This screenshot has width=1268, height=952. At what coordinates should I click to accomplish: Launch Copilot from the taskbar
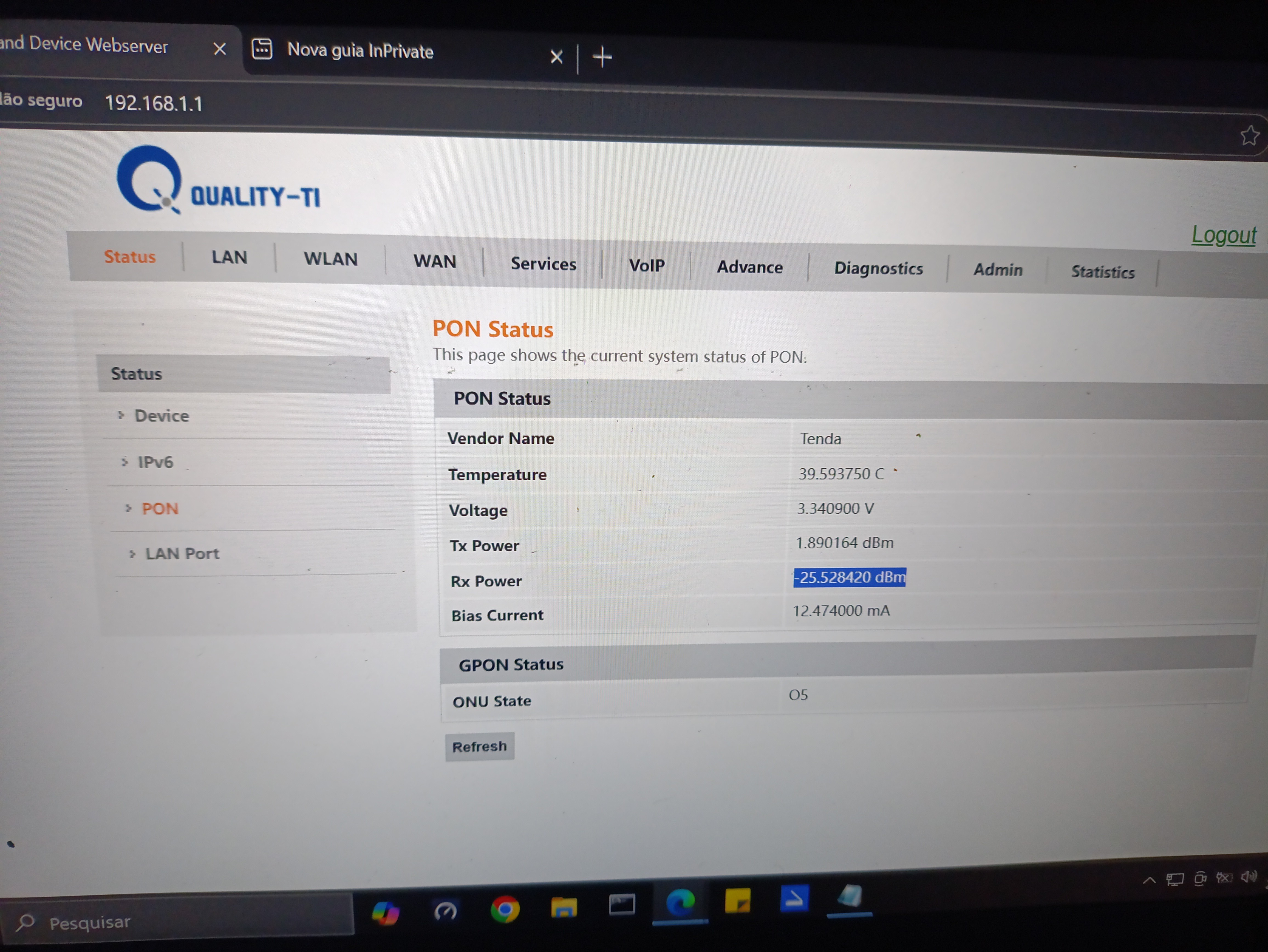tap(386, 913)
